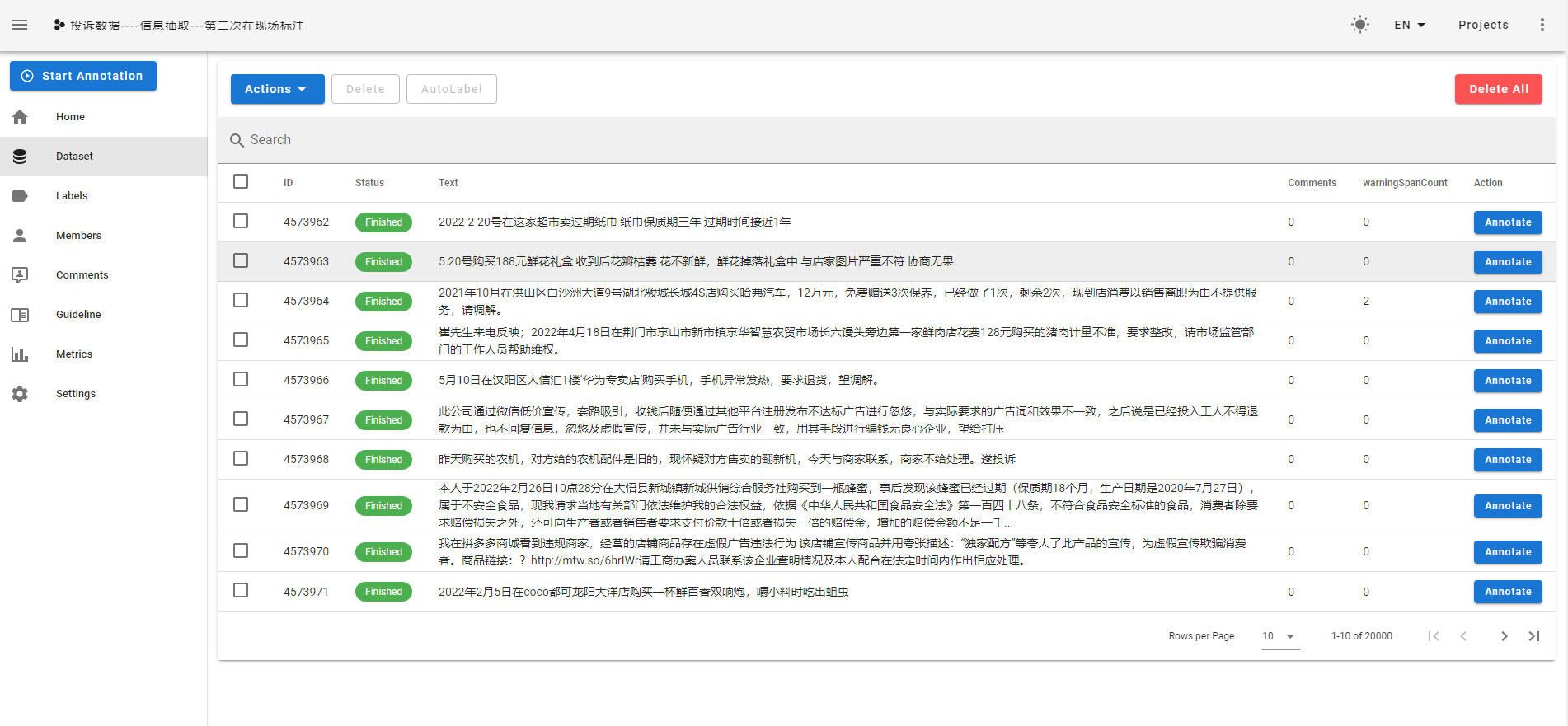Open the Comments menu item

[103, 275]
